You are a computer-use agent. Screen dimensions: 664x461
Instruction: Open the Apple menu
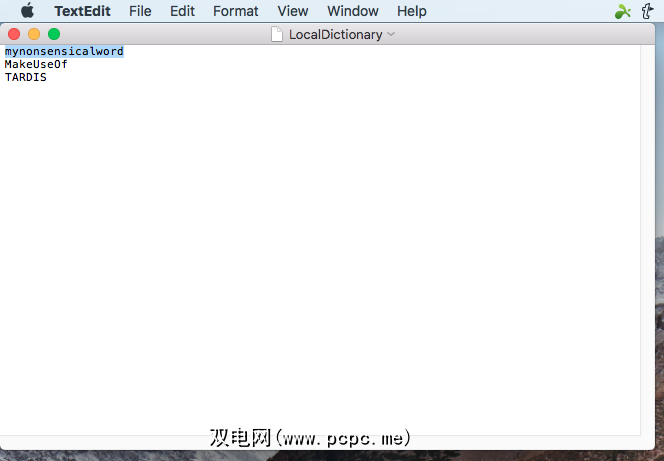28,11
